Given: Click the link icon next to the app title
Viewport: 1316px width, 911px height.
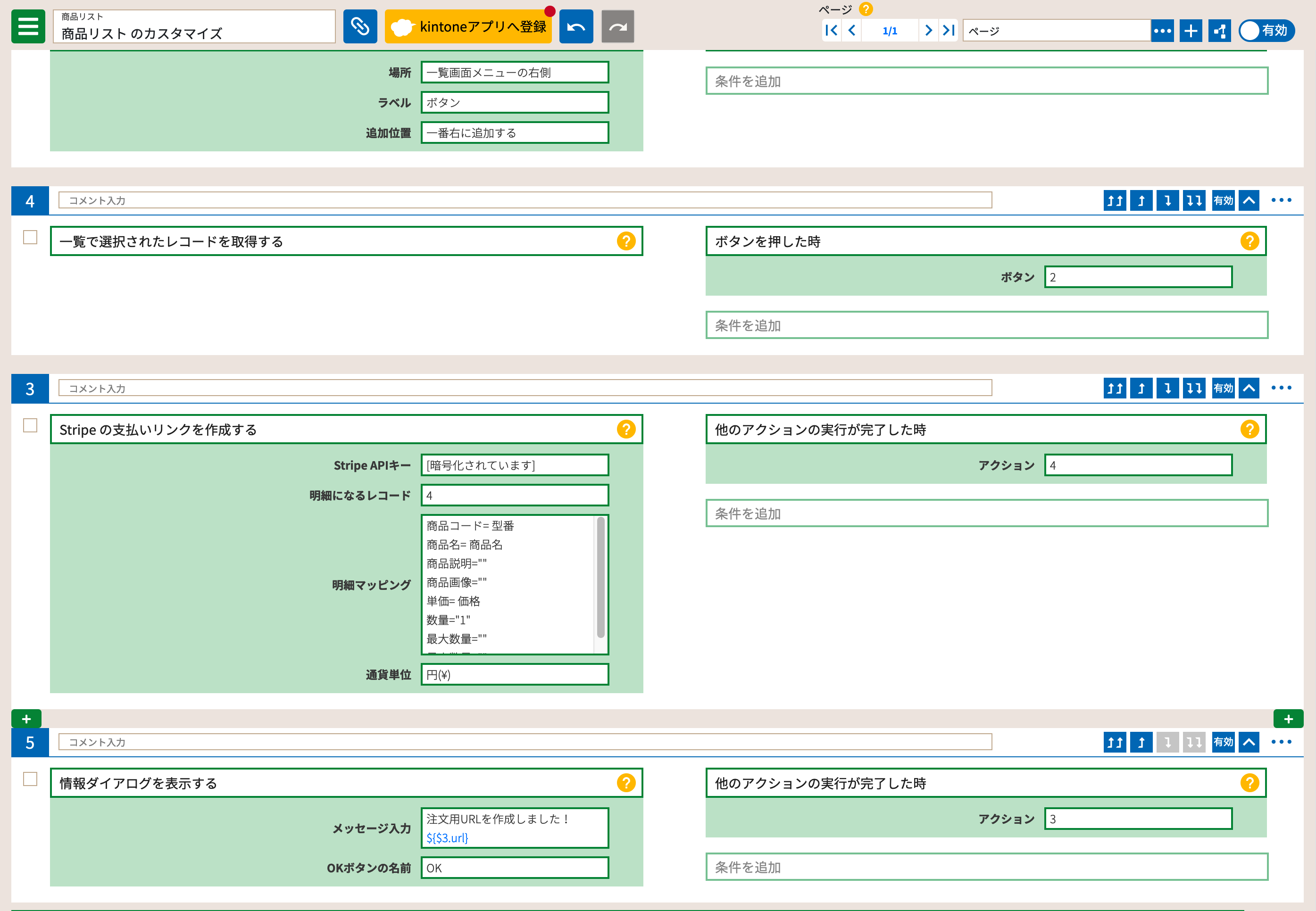Looking at the screenshot, I should pyautogui.click(x=360, y=26).
